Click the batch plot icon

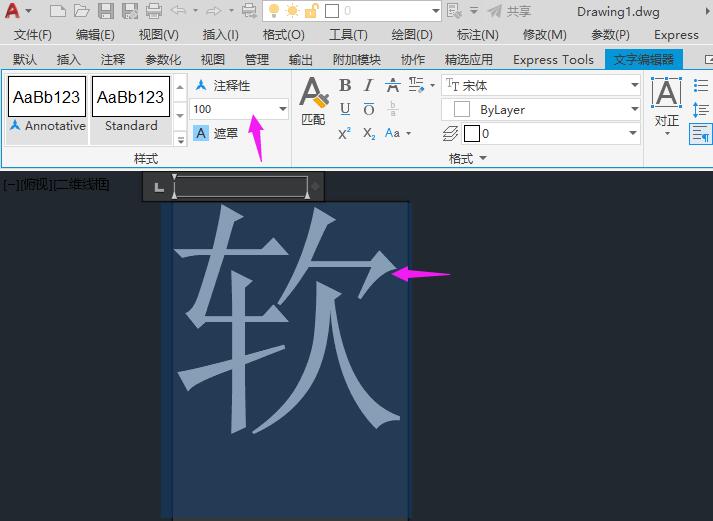249,10
